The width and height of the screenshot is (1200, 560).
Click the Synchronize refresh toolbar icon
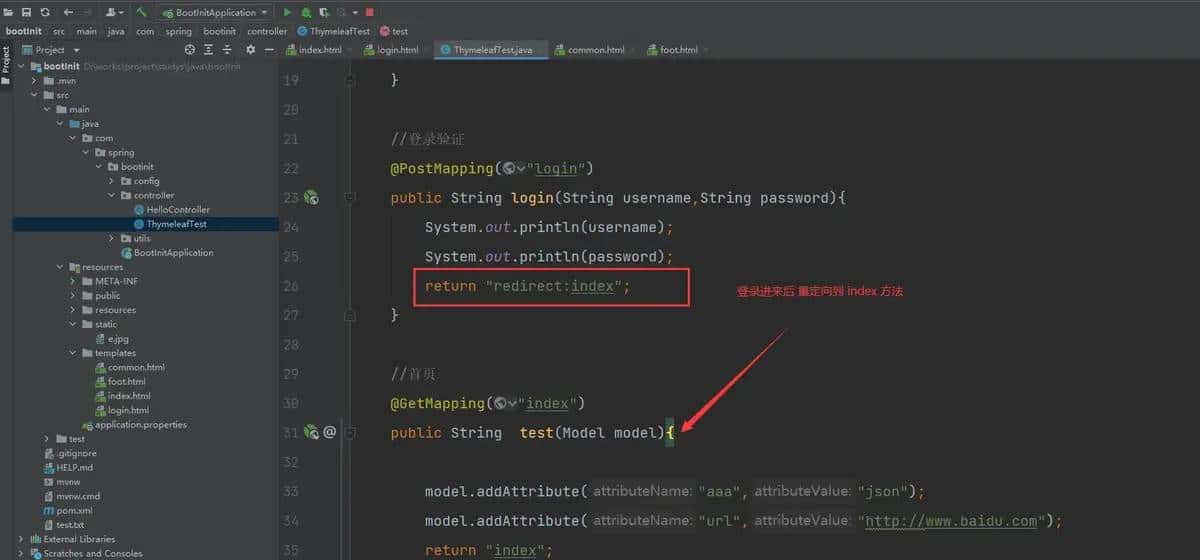[46, 12]
